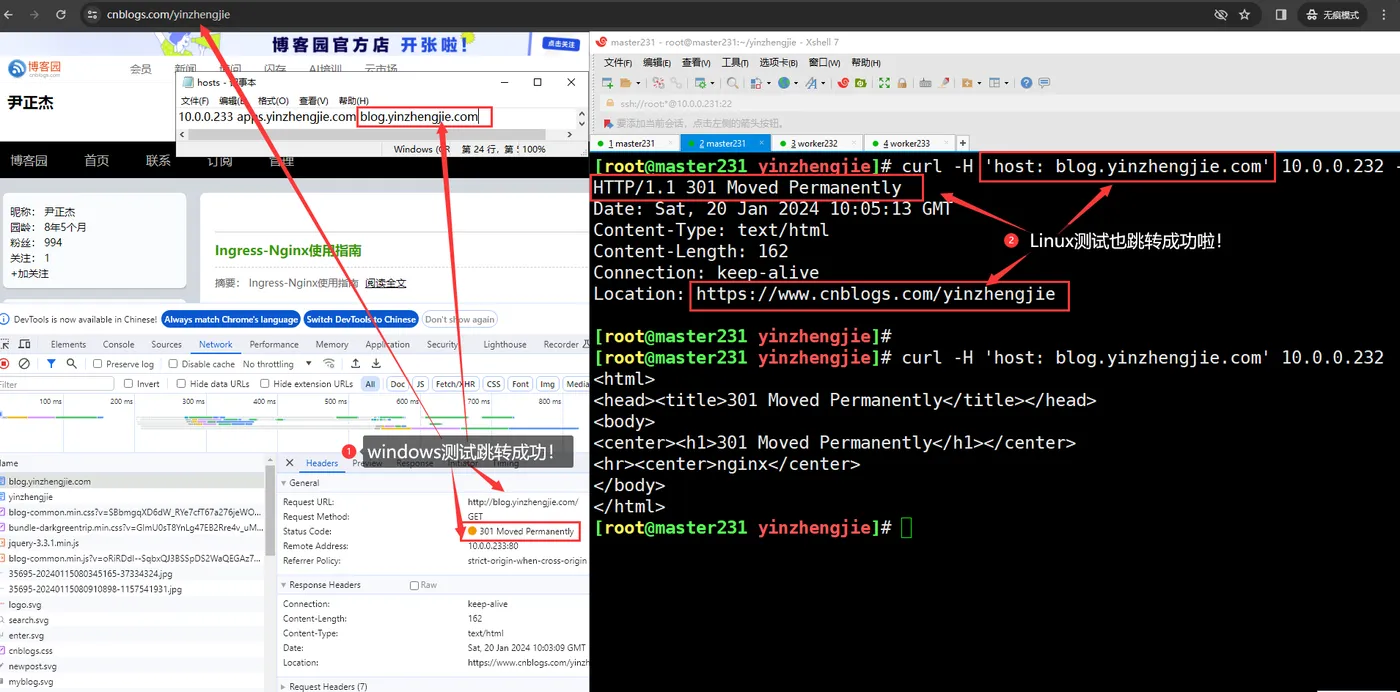The height and width of the screenshot is (692, 1400).
Task: Open dropdown arrow beside Xshell globe icon
Action: (x=795, y=83)
